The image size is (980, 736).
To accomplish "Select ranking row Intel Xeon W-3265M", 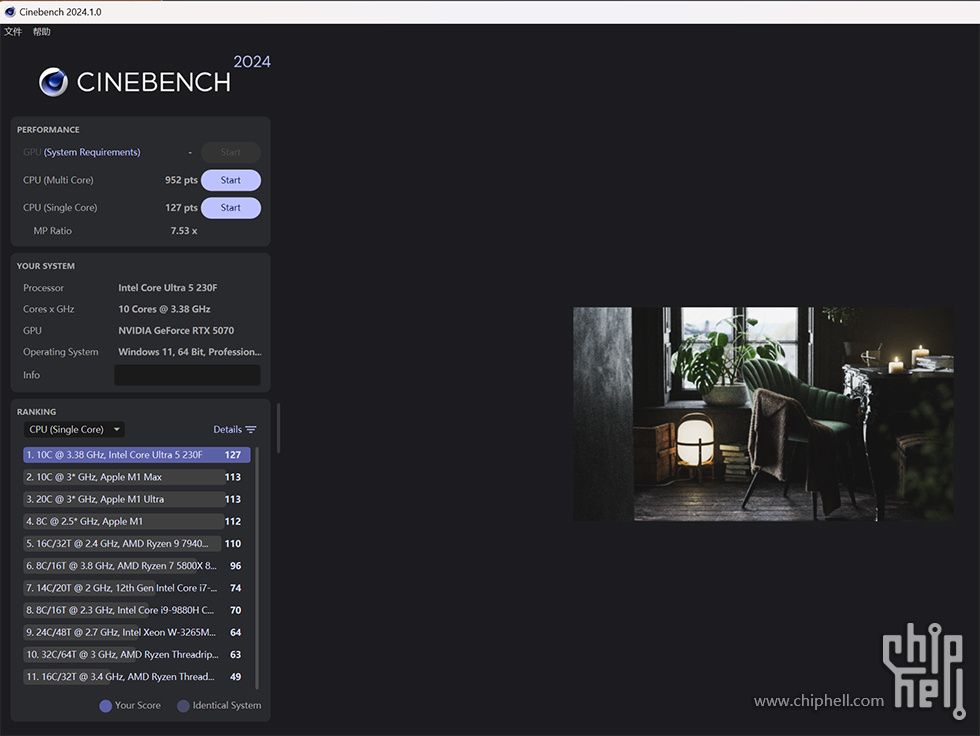I will [x=137, y=632].
